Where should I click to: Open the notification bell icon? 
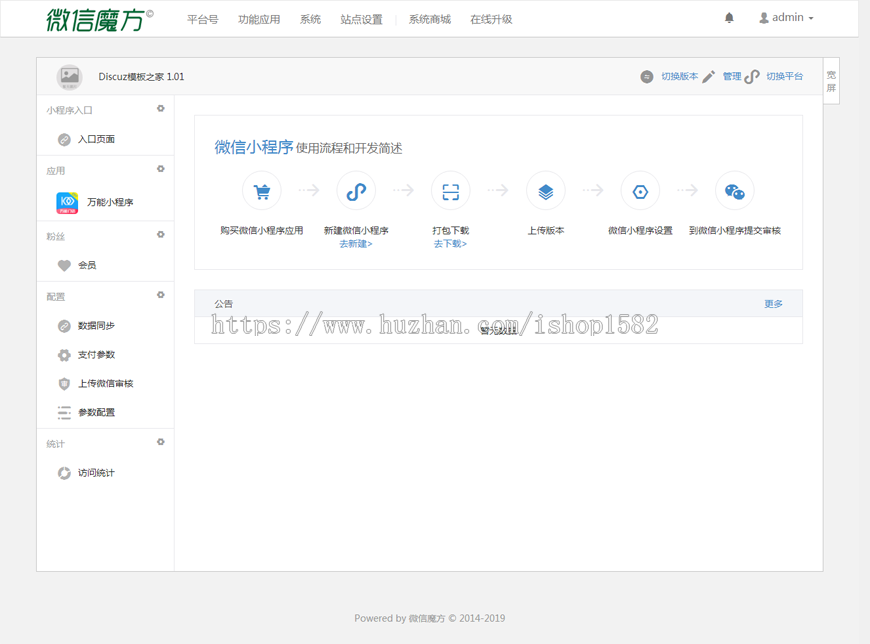point(729,18)
